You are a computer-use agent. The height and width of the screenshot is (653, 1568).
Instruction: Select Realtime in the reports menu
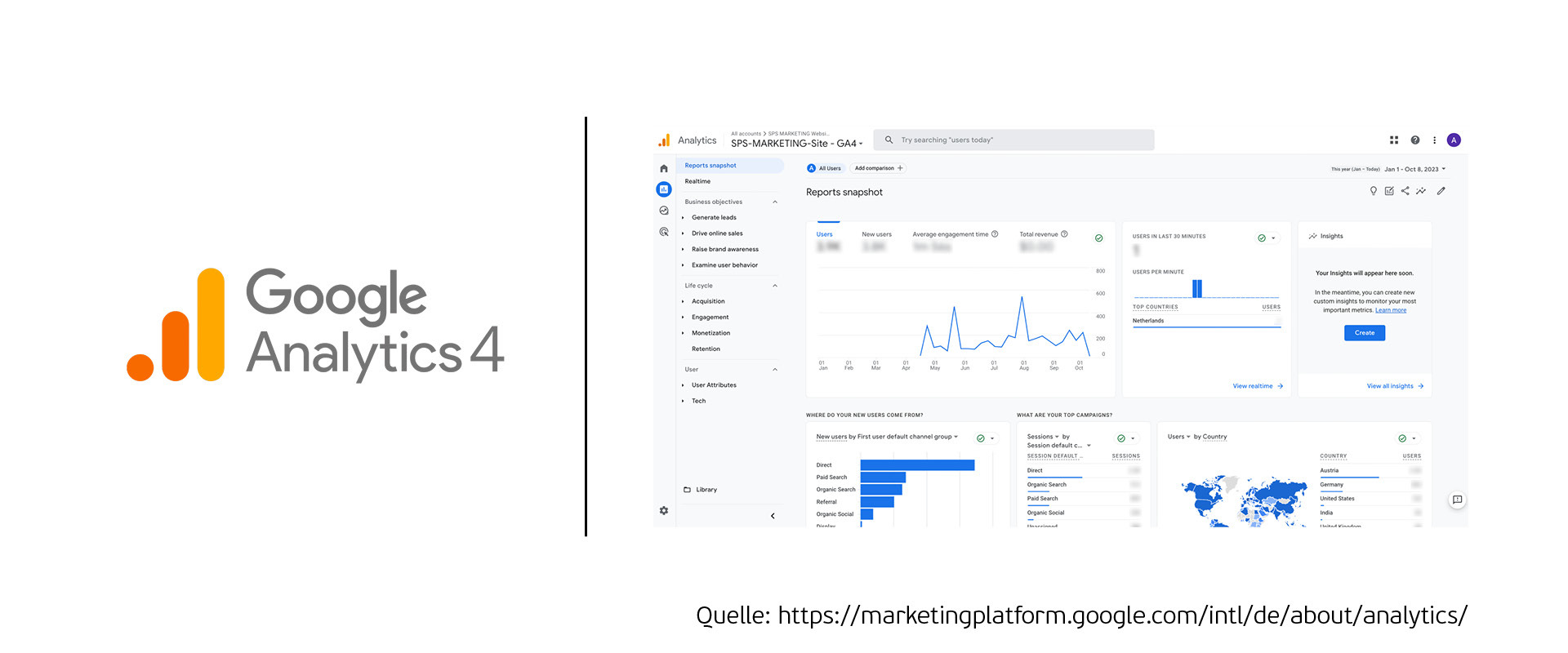tap(697, 181)
